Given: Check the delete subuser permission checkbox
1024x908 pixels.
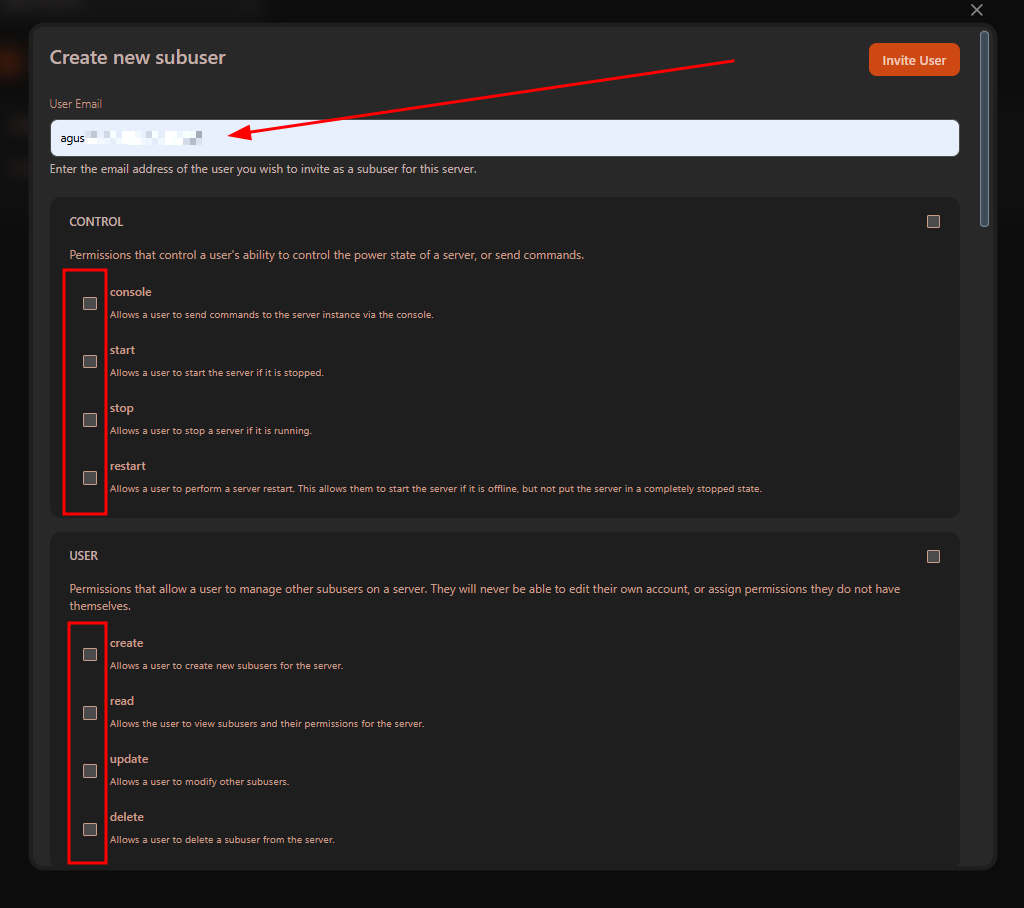Looking at the screenshot, I should [90, 829].
